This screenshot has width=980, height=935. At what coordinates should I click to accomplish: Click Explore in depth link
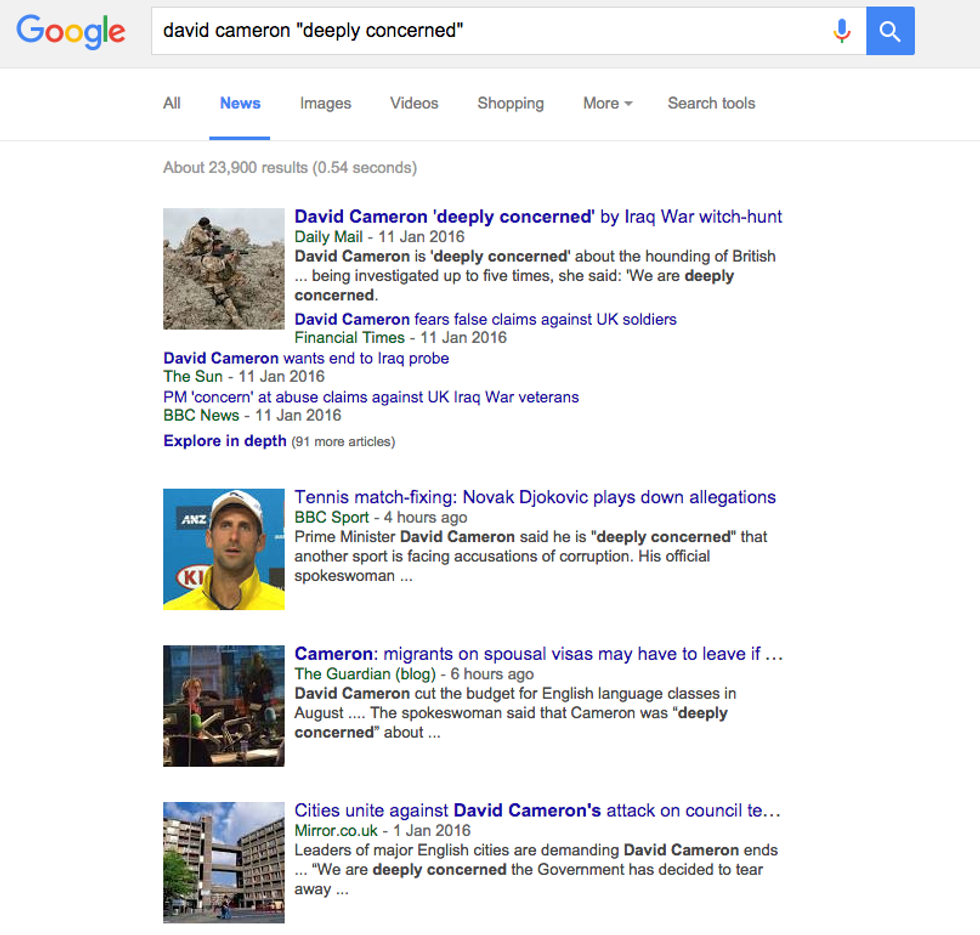pos(225,441)
